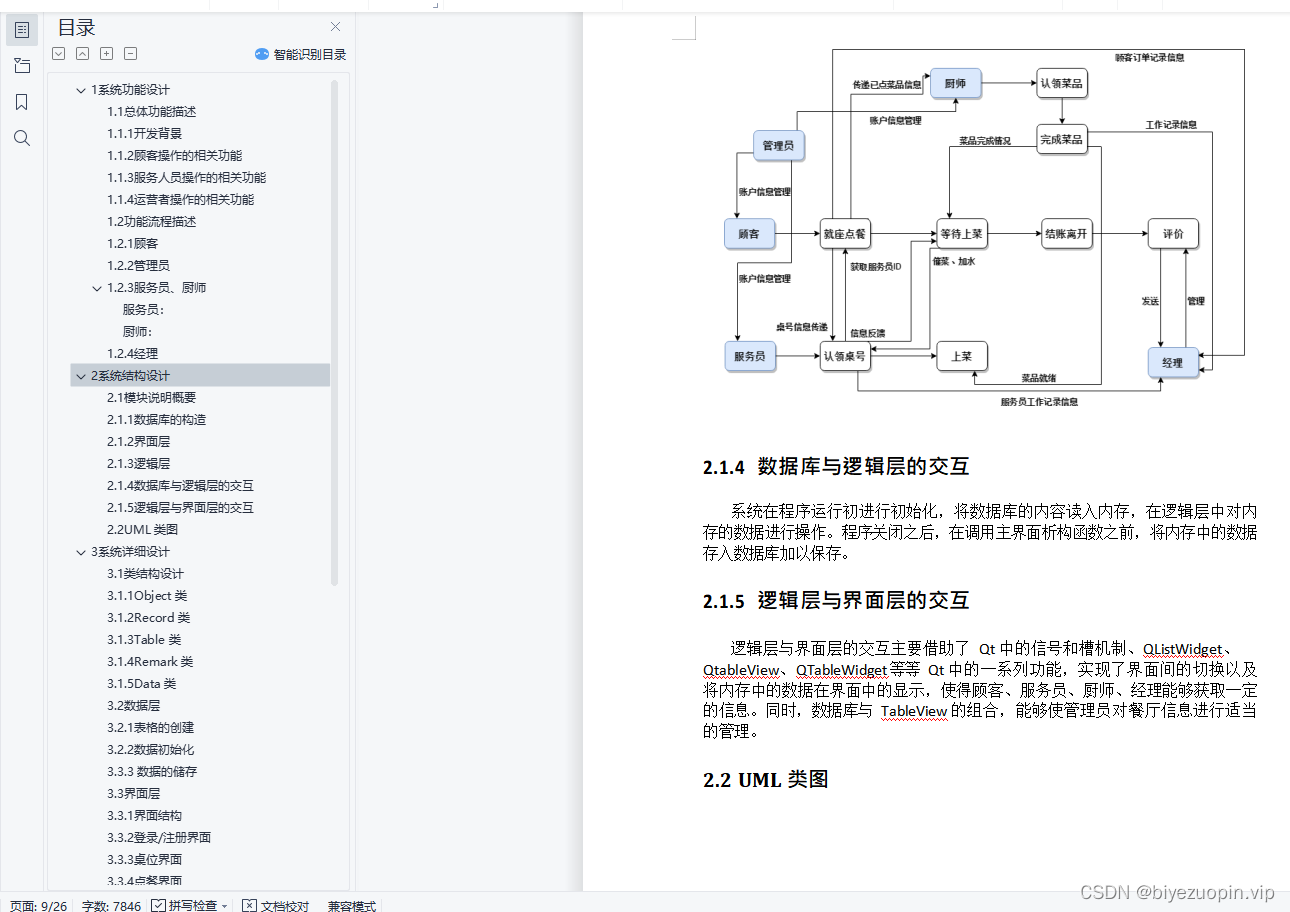Select outline entry 3.3.3 数据的储存

click(152, 771)
